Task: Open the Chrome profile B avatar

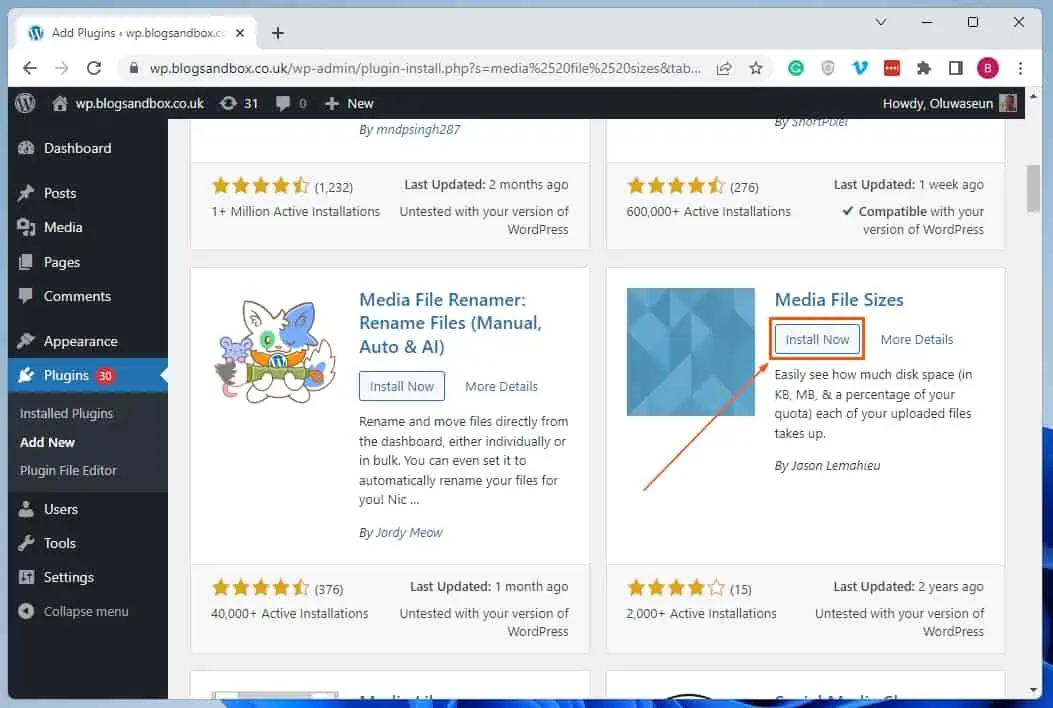Action: [x=988, y=68]
